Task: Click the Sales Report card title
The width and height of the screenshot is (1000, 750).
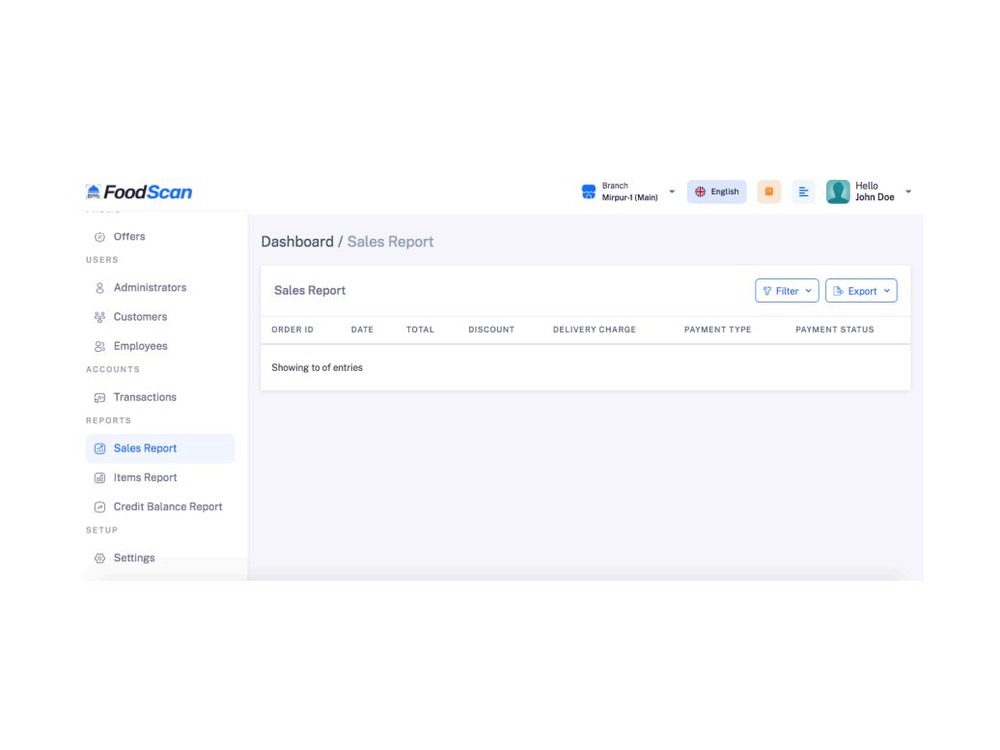Action: [x=310, y=290]
